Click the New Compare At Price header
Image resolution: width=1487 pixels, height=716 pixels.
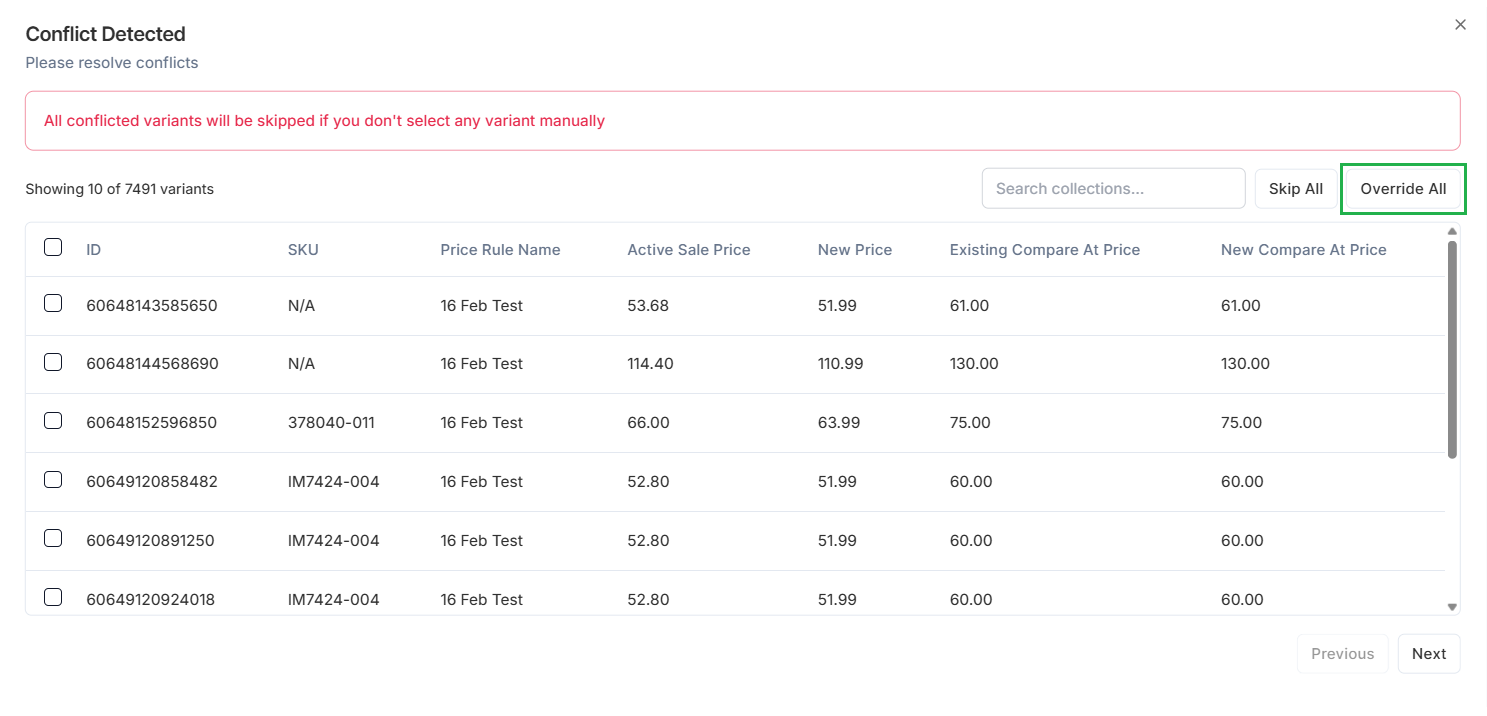click(x=1304, y=250)
